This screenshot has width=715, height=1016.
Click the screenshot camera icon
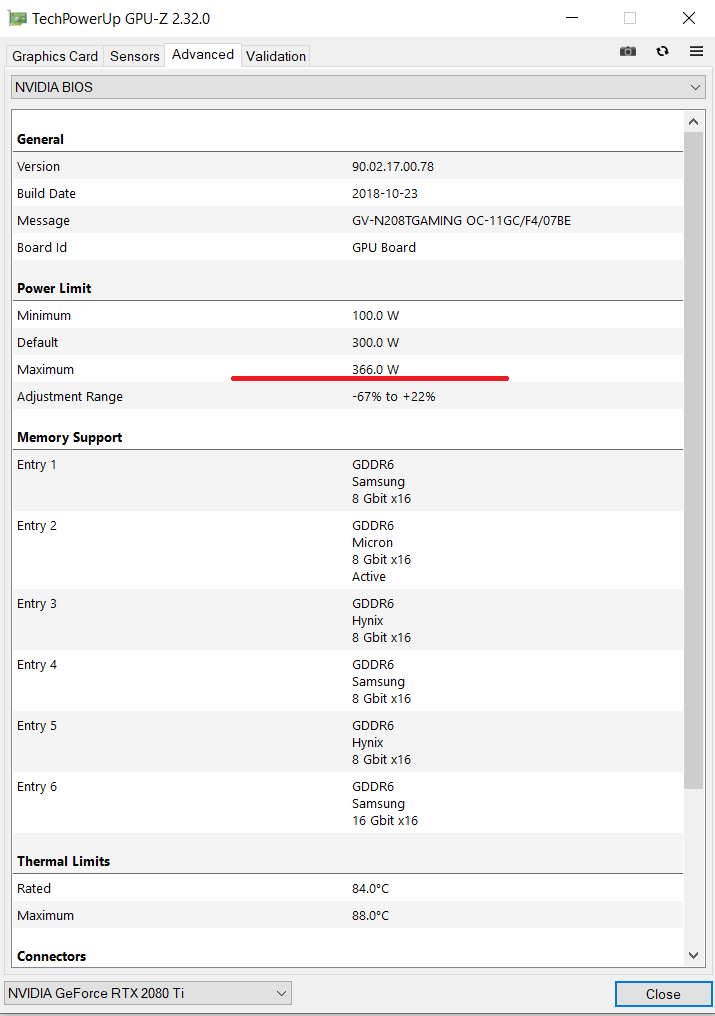pos(627,51)
